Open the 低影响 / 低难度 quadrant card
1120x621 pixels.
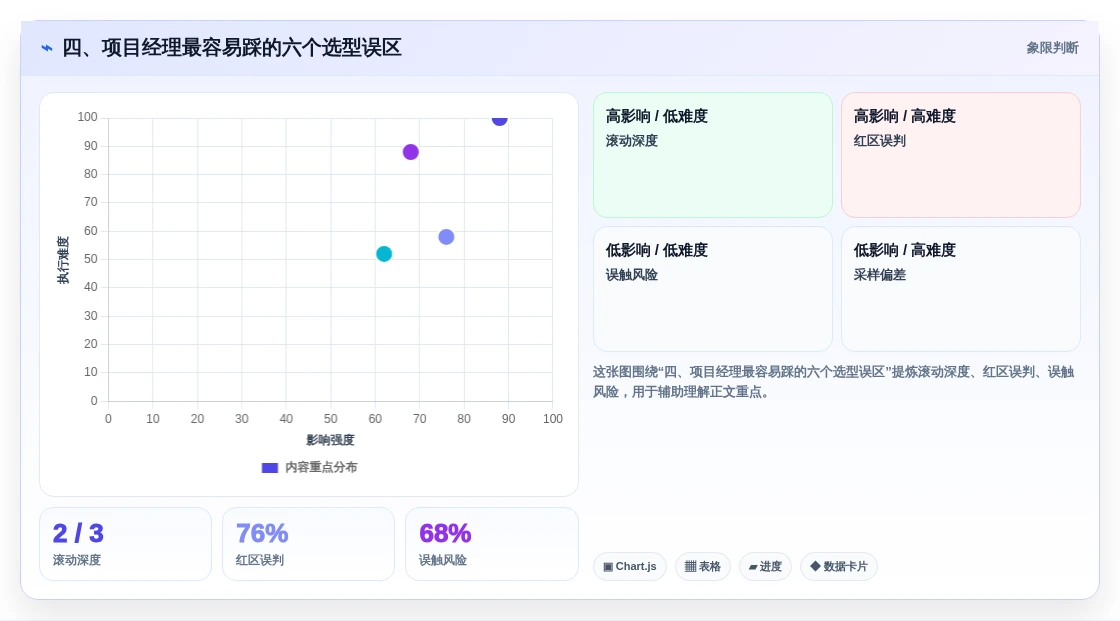click(x=713, y=289)
